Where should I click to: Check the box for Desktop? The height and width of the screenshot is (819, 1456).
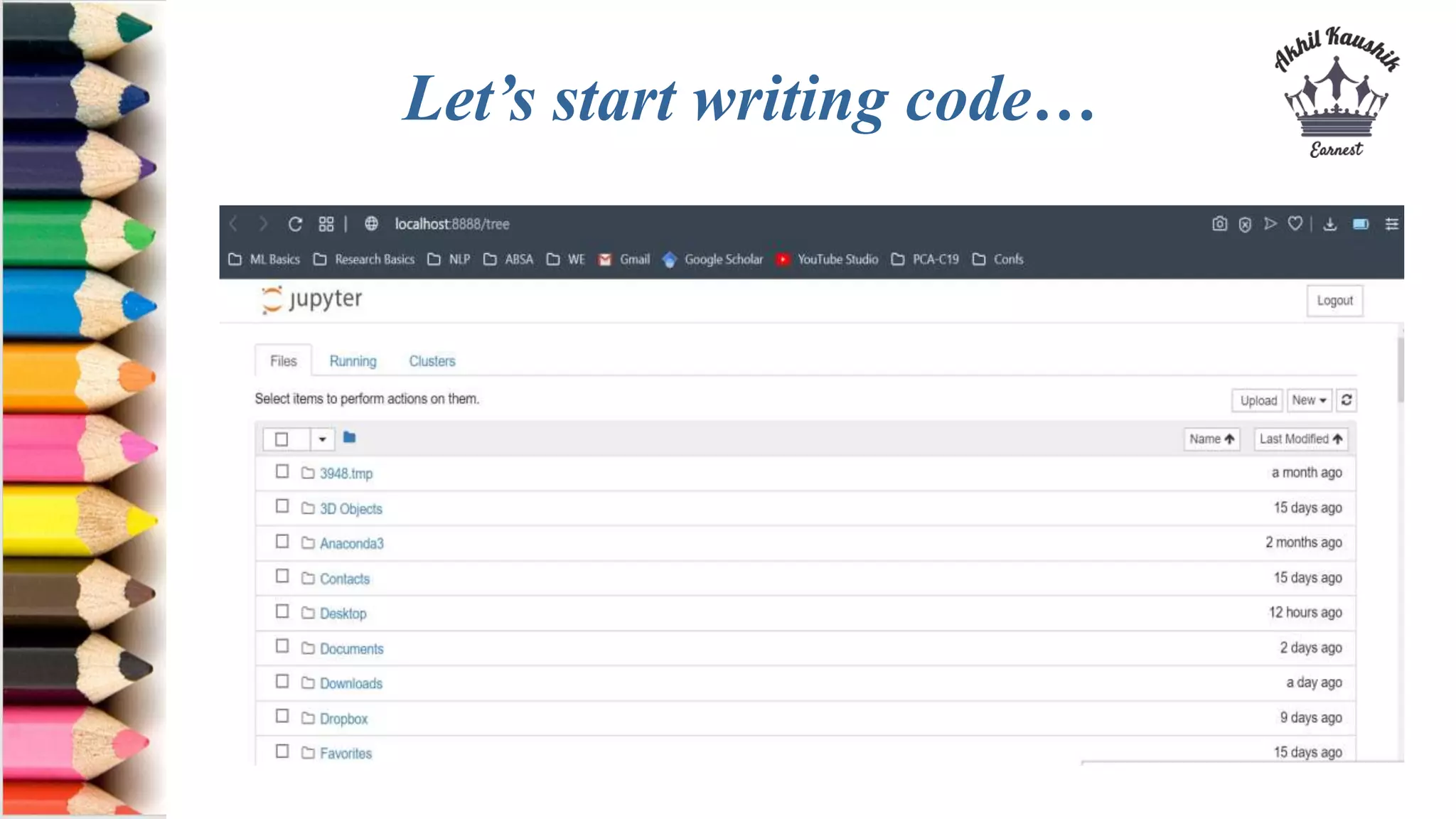[x=282, y=611]
